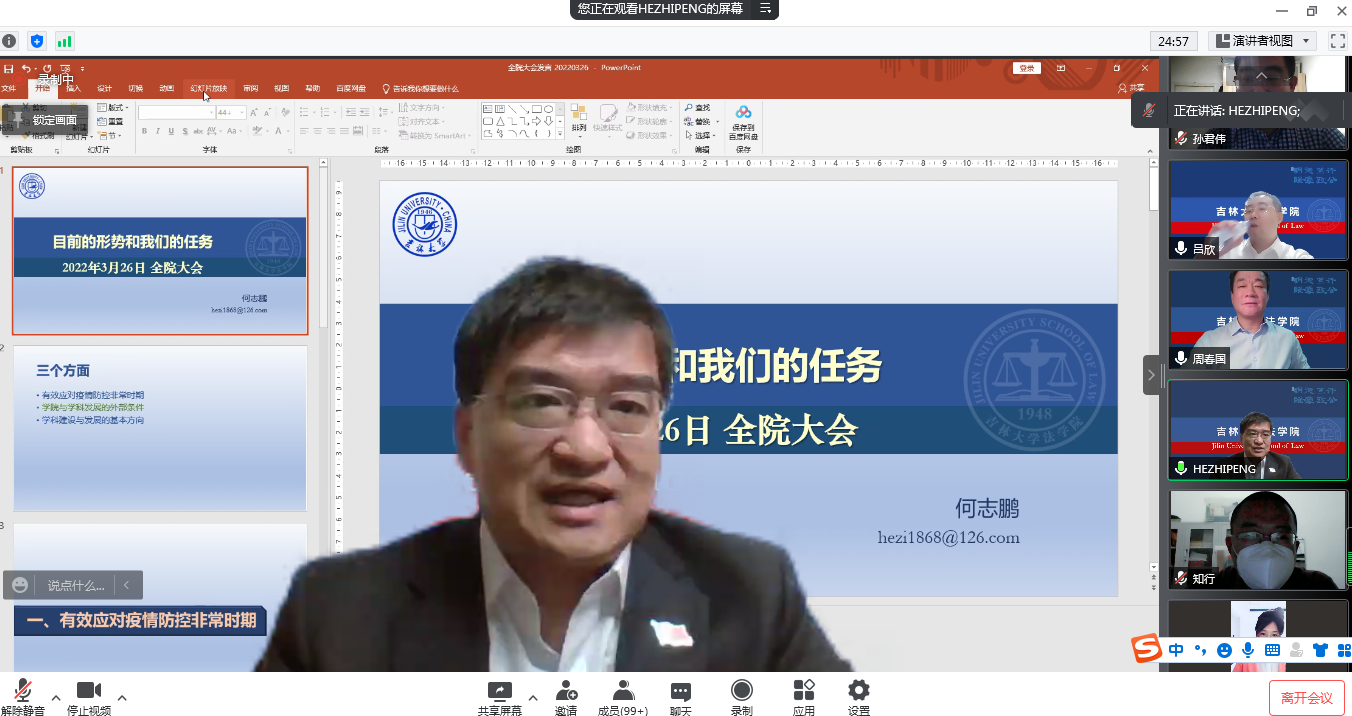The height and width of the screenshot is (716, 1352).
Task: Open the screen-share banner menu icon
Action: 765,9
